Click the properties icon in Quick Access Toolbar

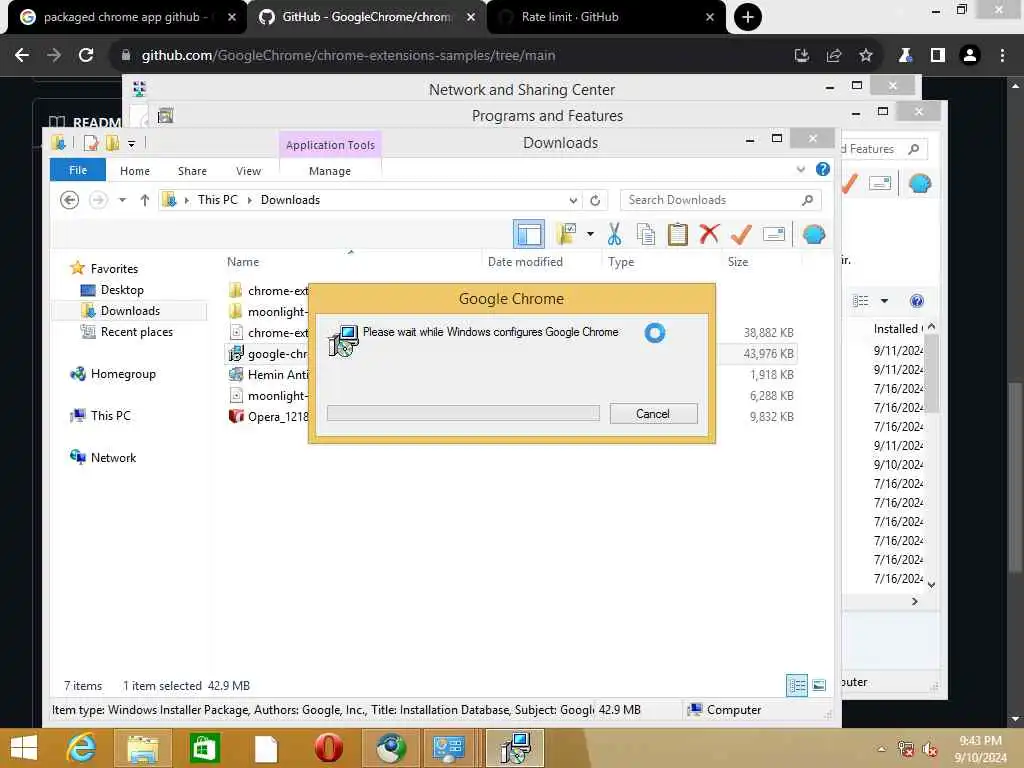pyautogui.click(x=91, y=142)
